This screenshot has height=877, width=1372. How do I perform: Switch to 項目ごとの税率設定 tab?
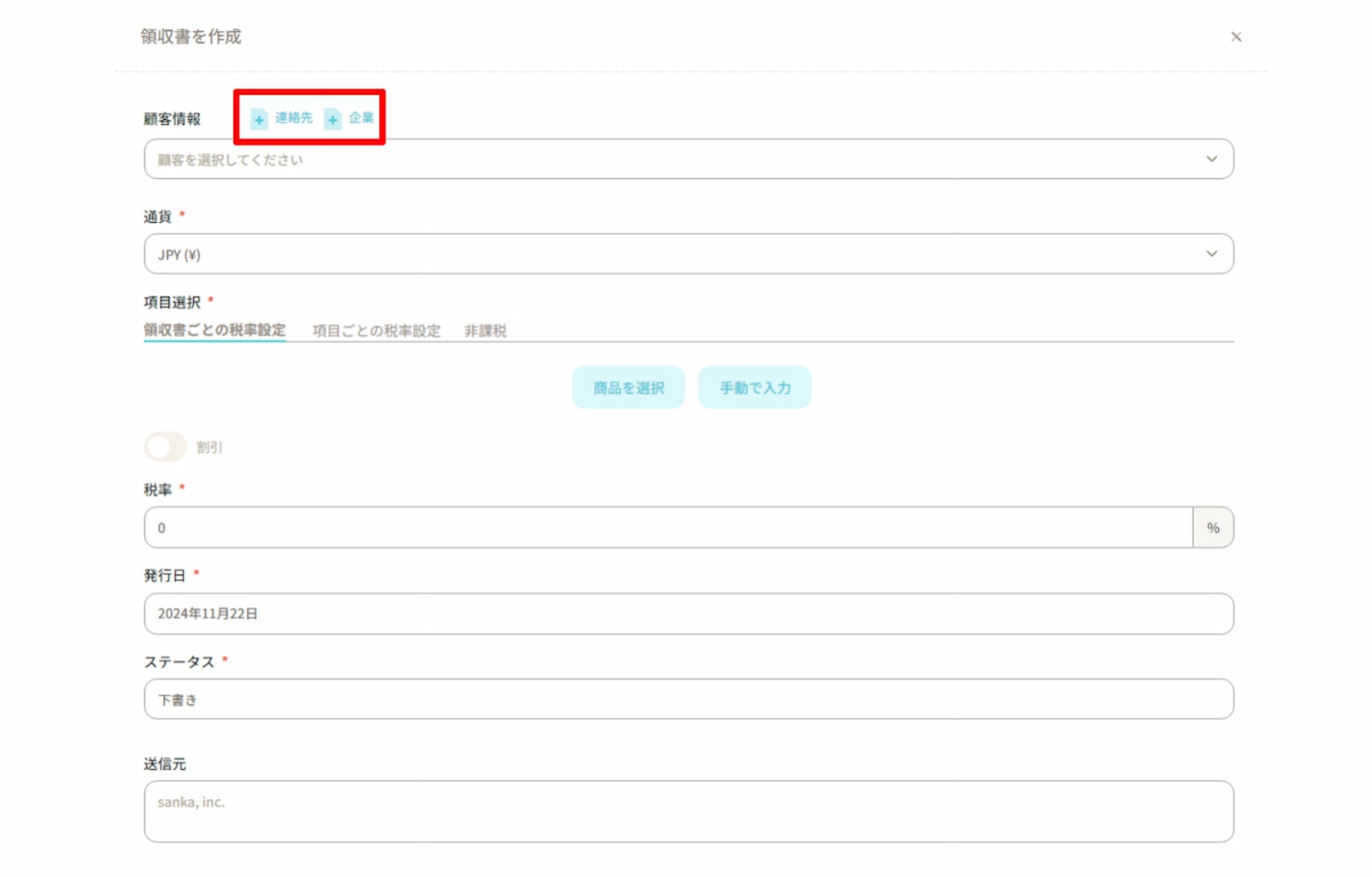[377, 331]
